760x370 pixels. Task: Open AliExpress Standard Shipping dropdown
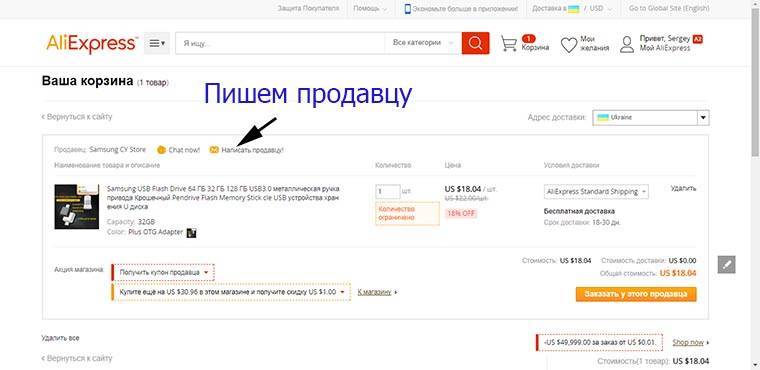596,192
